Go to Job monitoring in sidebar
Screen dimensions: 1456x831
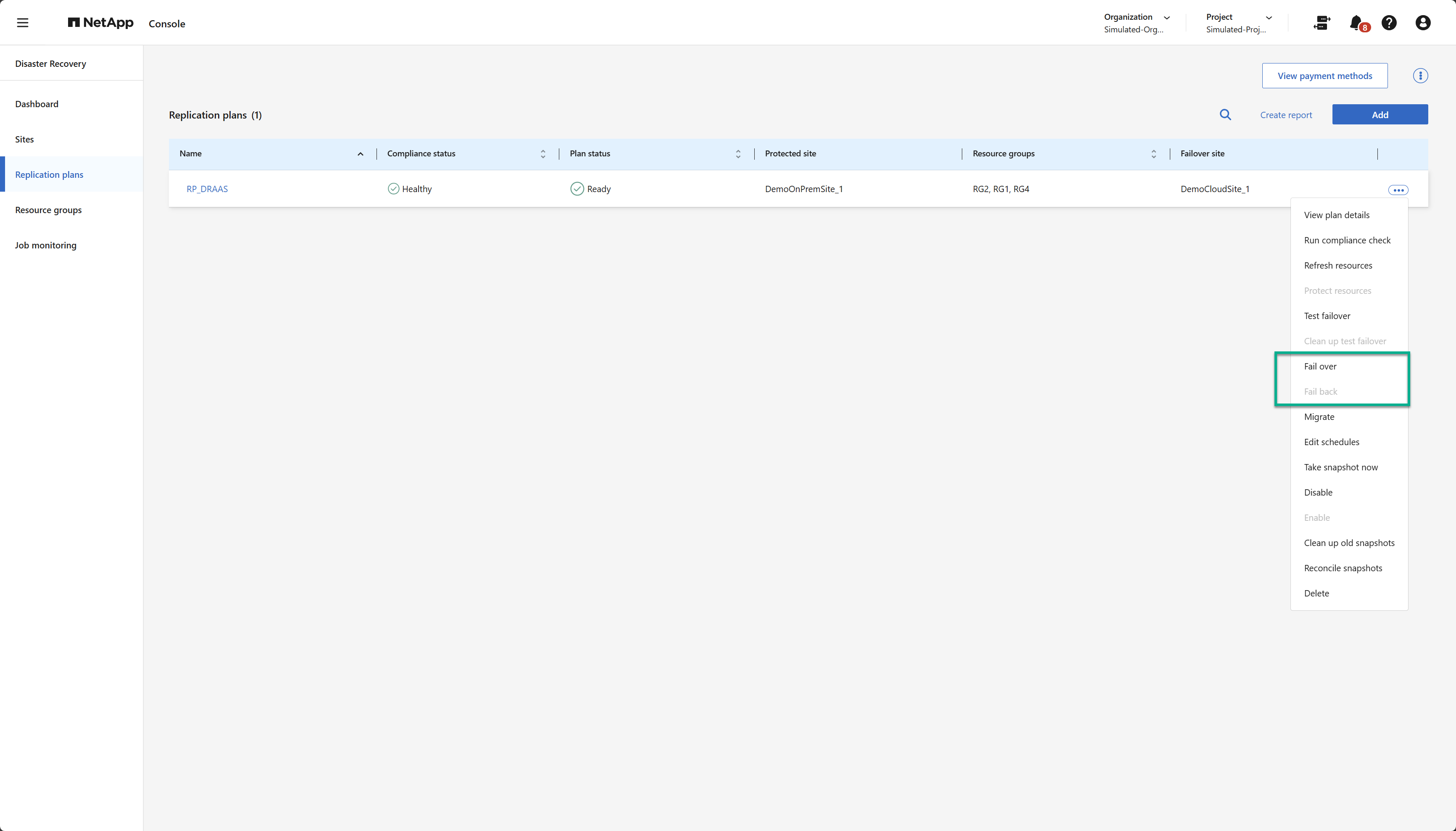(x=46, y=245)
